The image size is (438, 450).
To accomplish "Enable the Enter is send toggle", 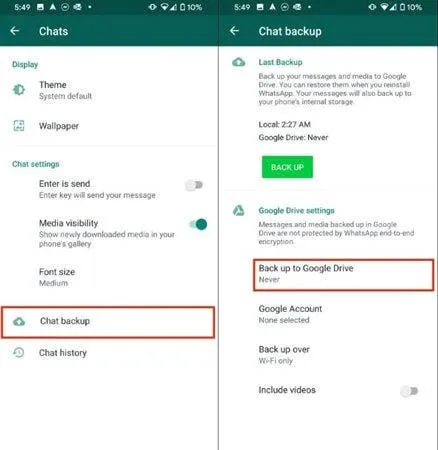I will click(194, 185).
